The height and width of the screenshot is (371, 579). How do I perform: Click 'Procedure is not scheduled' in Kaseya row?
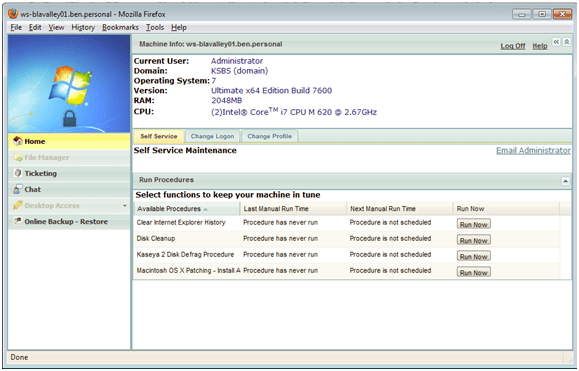390,255
